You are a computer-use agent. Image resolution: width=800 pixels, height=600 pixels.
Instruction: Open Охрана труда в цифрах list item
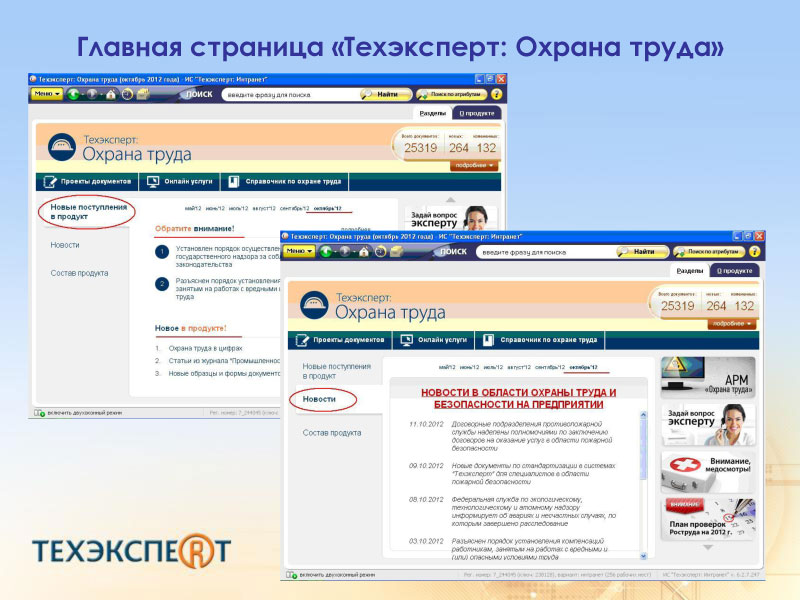(x=205, y=348)
